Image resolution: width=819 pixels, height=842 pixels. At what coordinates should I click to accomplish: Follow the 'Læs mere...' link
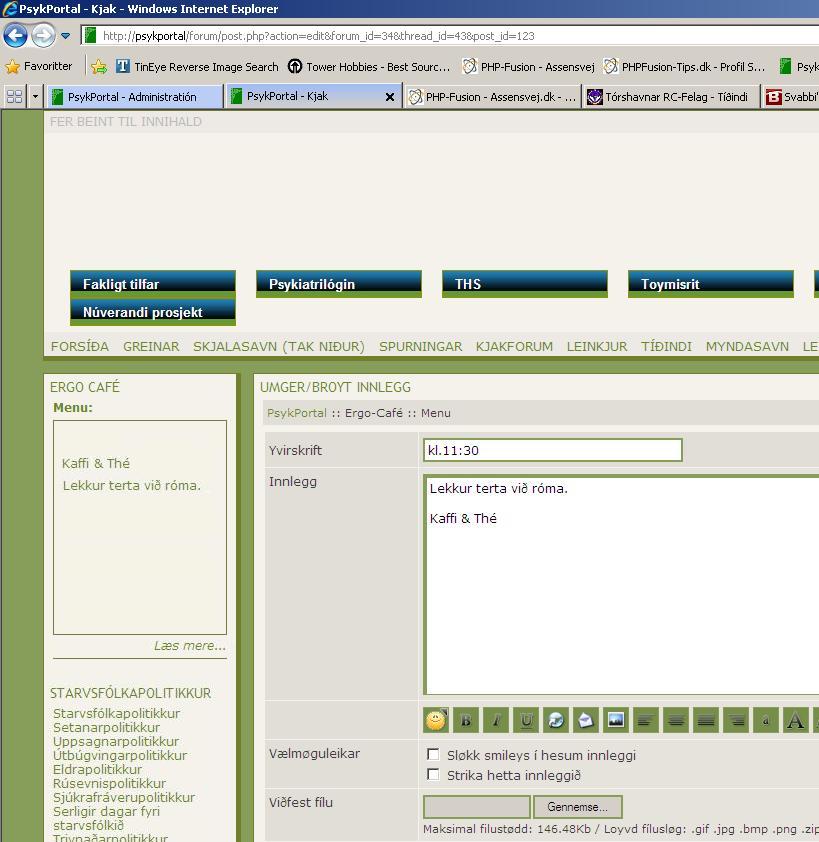point(190,646)
